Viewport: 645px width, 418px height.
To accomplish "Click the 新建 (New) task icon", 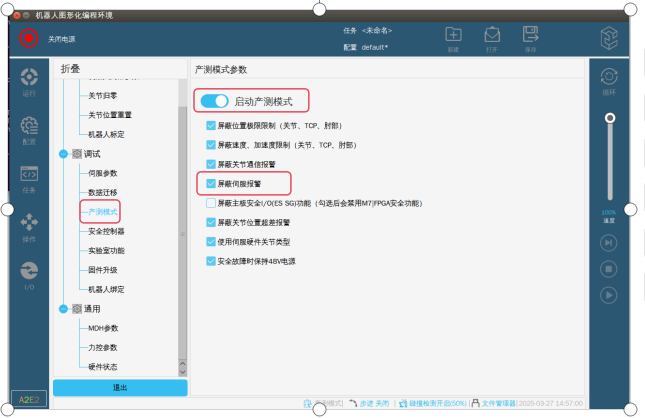I will 453,36.
